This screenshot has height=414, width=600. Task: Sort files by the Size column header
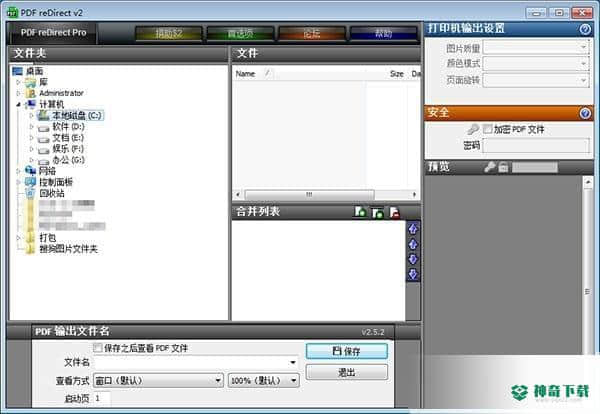click(396, 73)
